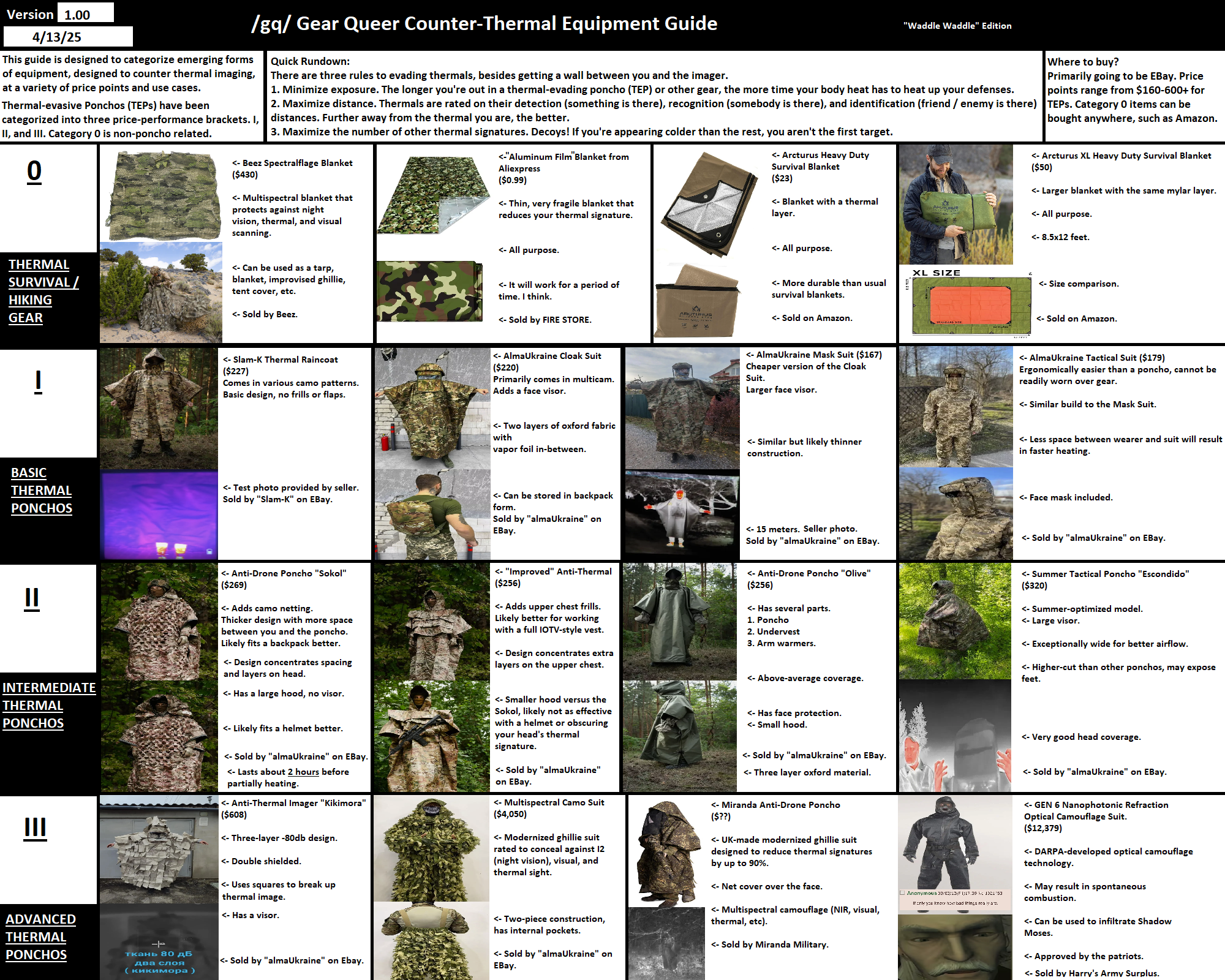
Task: Click the date 4/13/25 box
Action: pyautogui.click(x=68, y=37)
